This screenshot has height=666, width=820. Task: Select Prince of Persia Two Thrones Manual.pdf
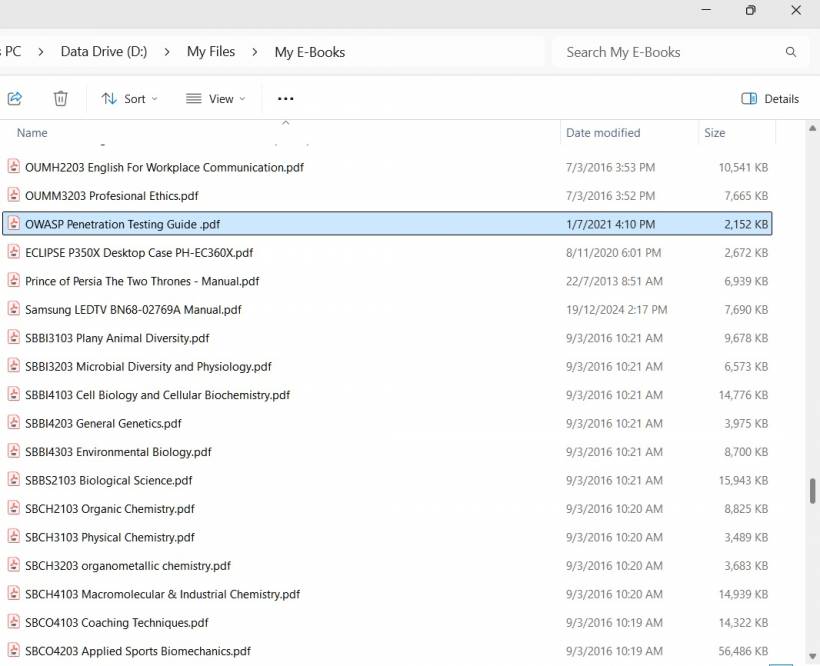click(x=387, y=281)
